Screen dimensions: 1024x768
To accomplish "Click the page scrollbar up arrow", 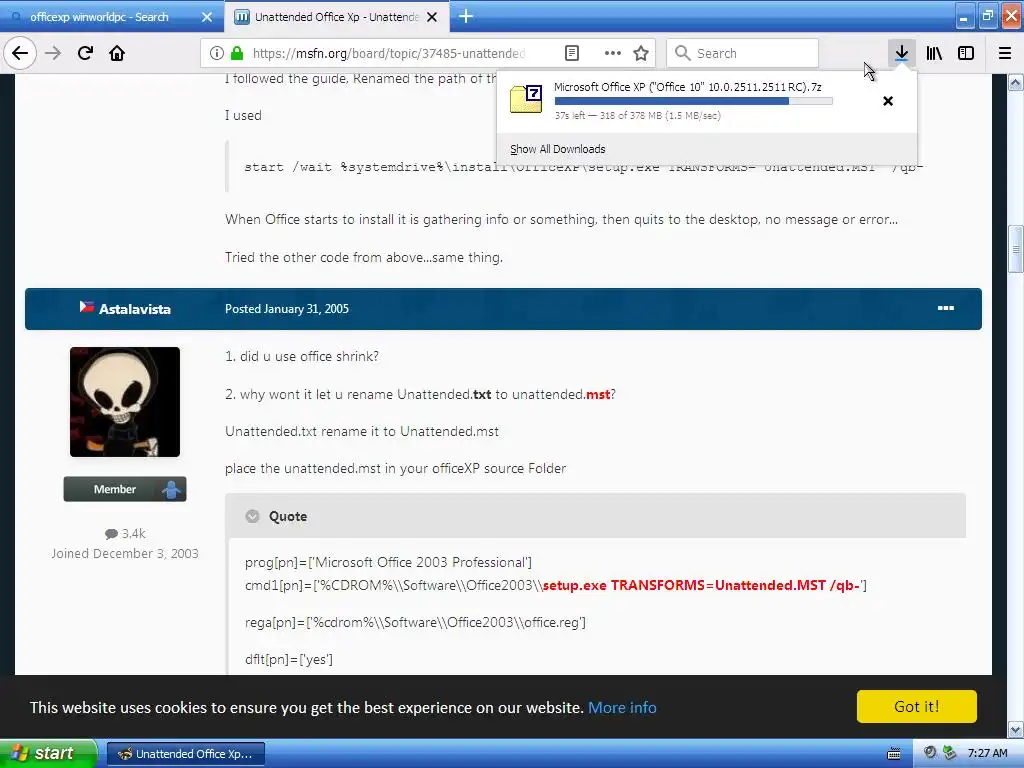I will pyautogui.click(x=1016, y=82).
